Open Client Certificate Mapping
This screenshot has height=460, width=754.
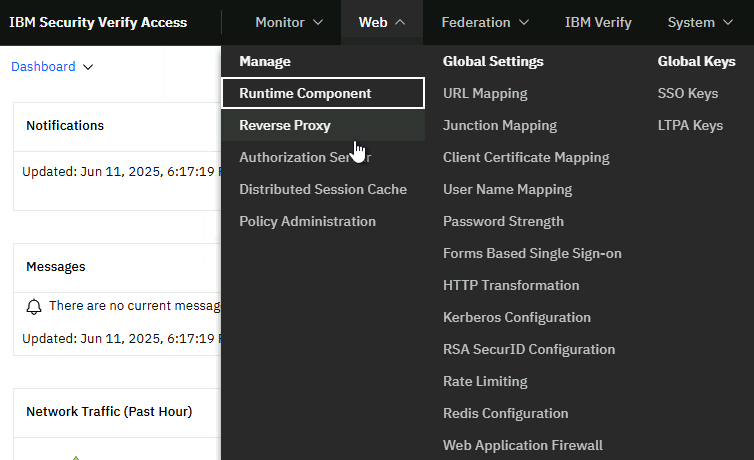[x=526, y=157]
